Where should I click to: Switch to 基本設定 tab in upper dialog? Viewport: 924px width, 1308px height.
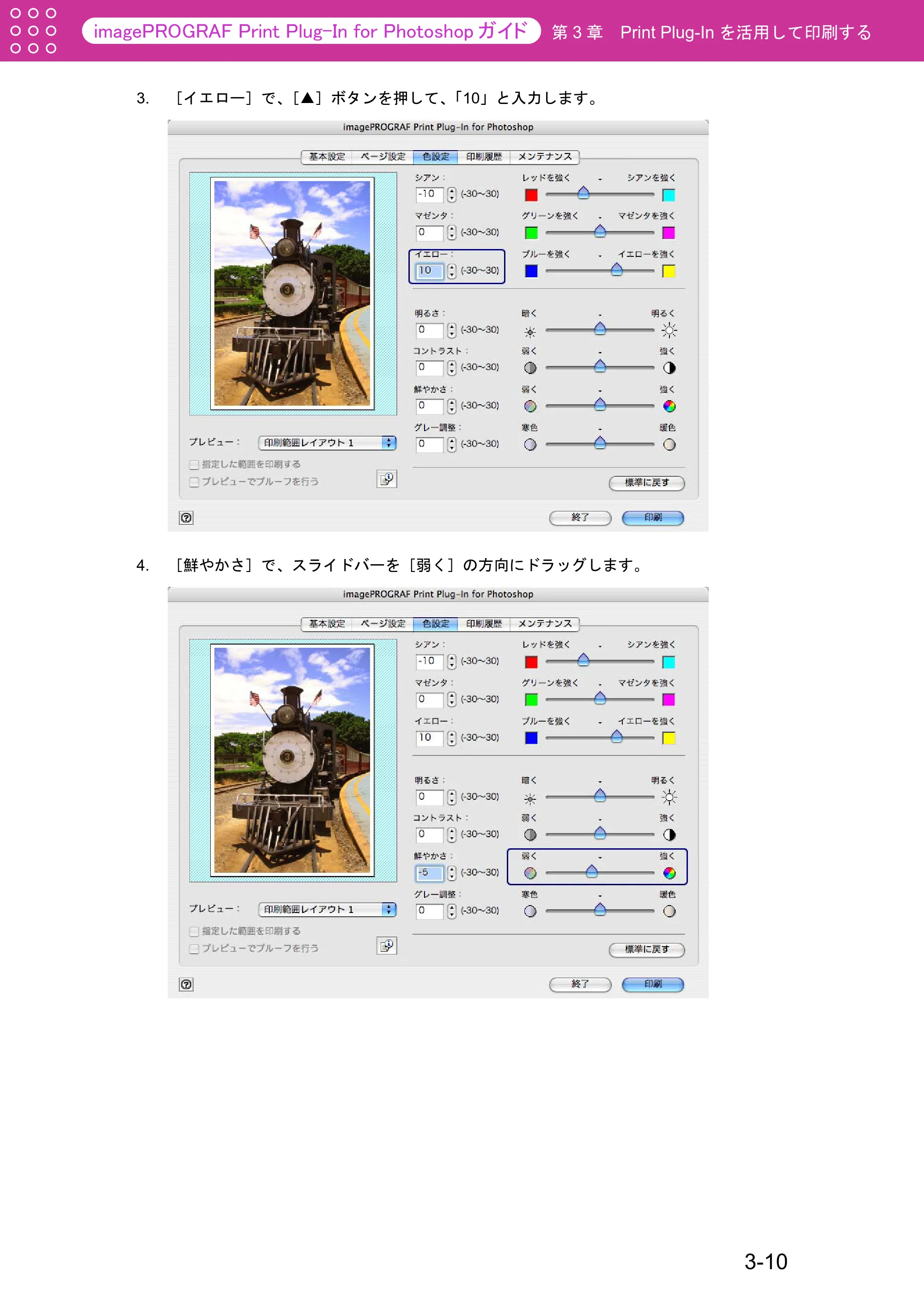click(327, 157)
